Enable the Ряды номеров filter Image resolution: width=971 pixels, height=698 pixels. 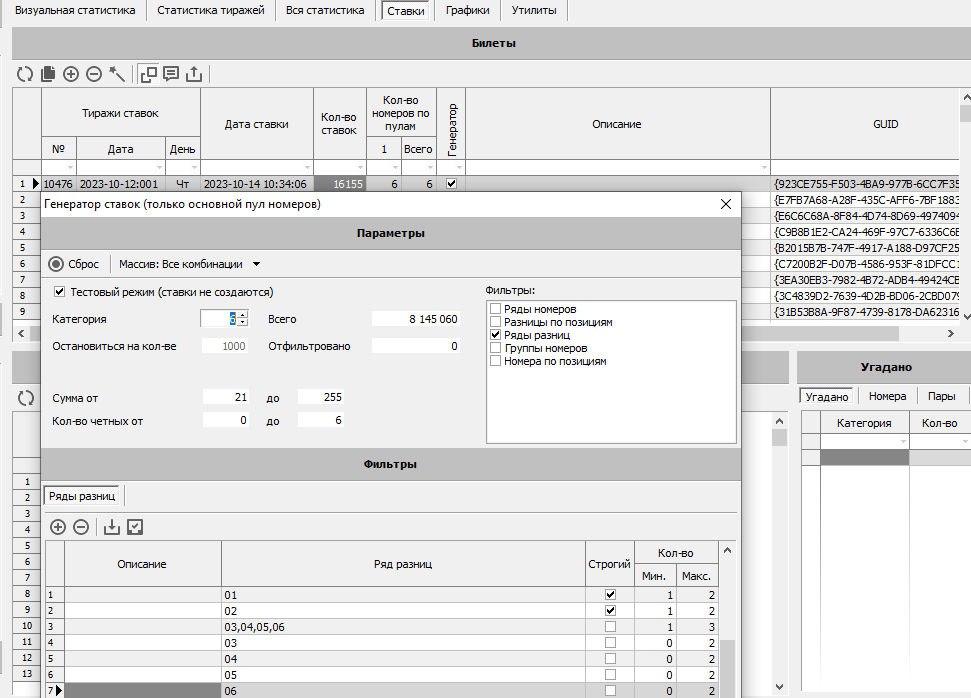[495, 308]
